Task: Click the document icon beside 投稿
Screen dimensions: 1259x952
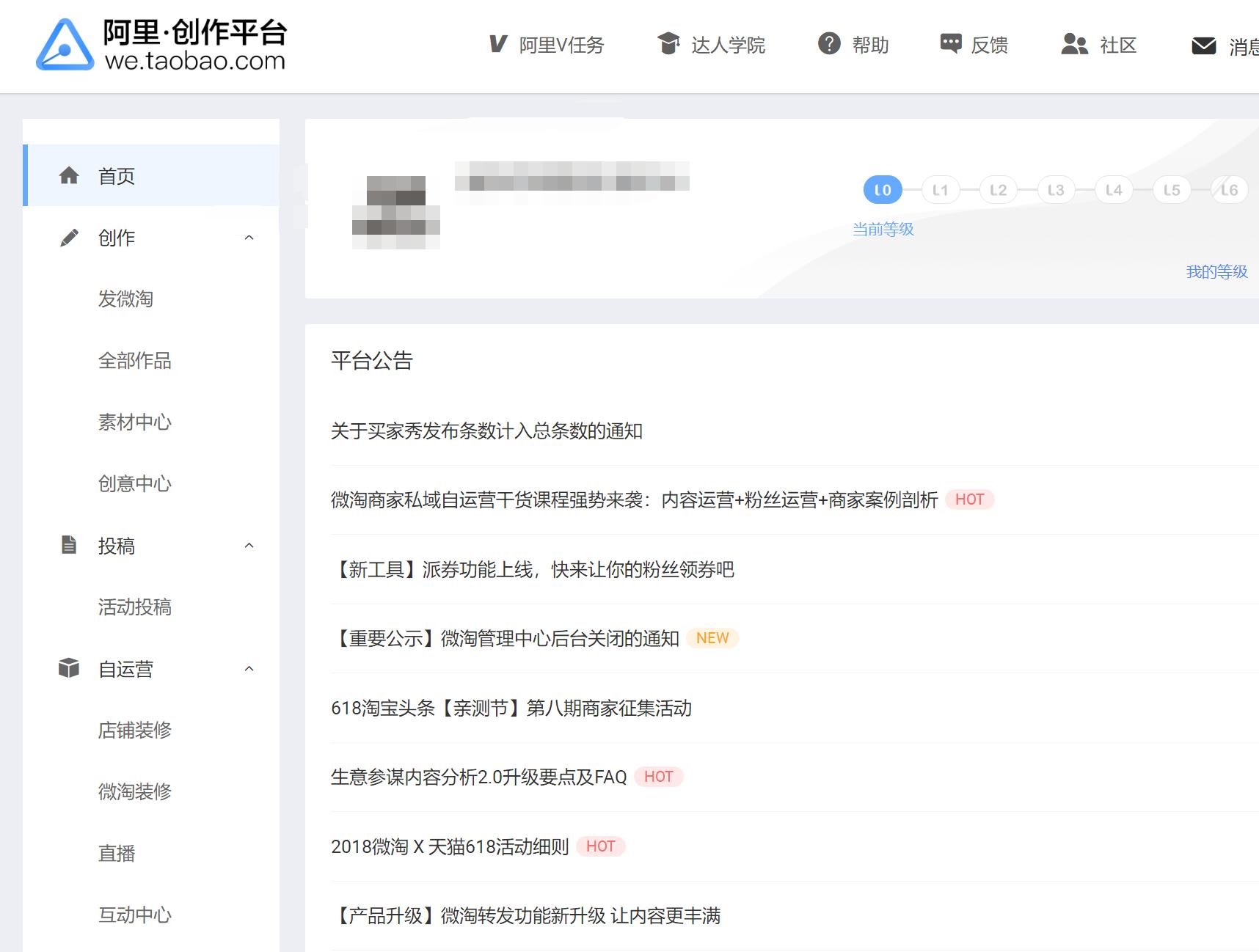Action: pos(69,545)
